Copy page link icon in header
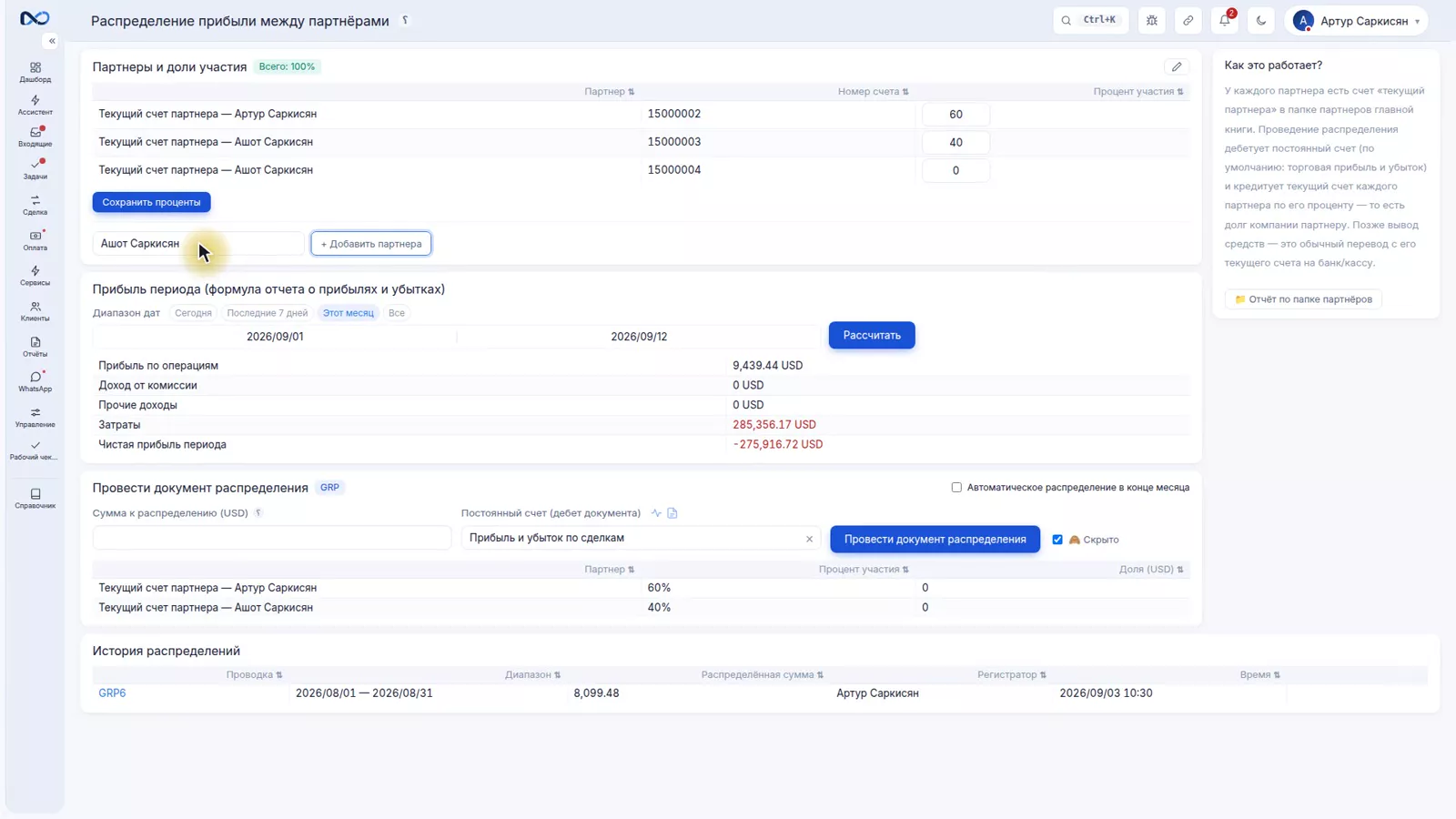This screenshot has height=819, width=1456. click(1188, 20)
